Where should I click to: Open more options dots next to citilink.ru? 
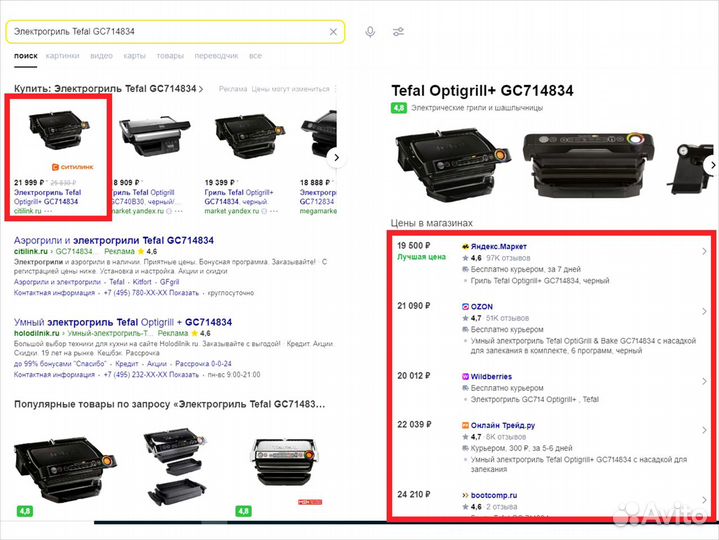point(48,211)
